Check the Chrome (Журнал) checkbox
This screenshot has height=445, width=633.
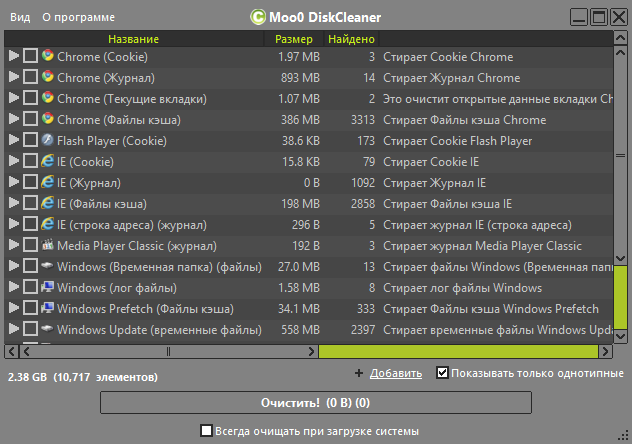30,77
